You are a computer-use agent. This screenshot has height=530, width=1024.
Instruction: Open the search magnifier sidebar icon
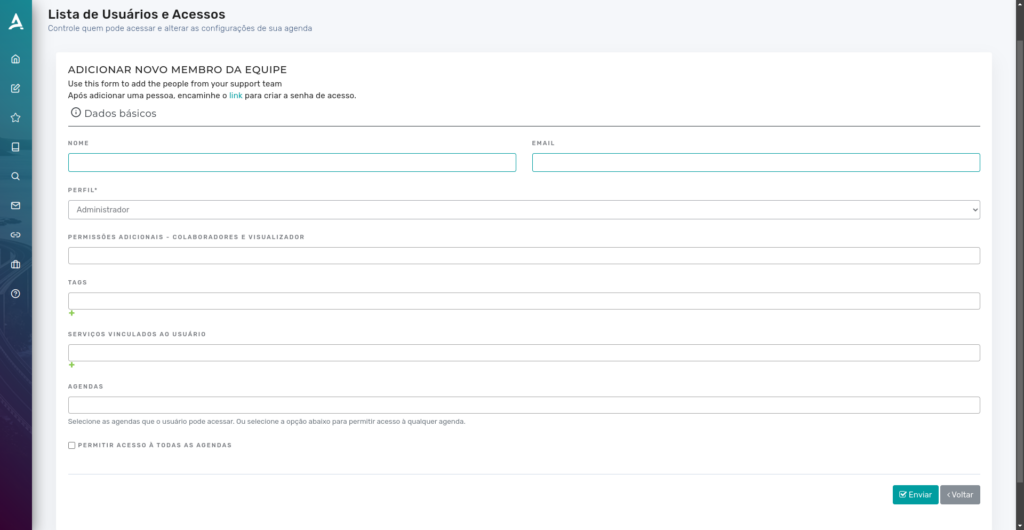coord(16,176)
